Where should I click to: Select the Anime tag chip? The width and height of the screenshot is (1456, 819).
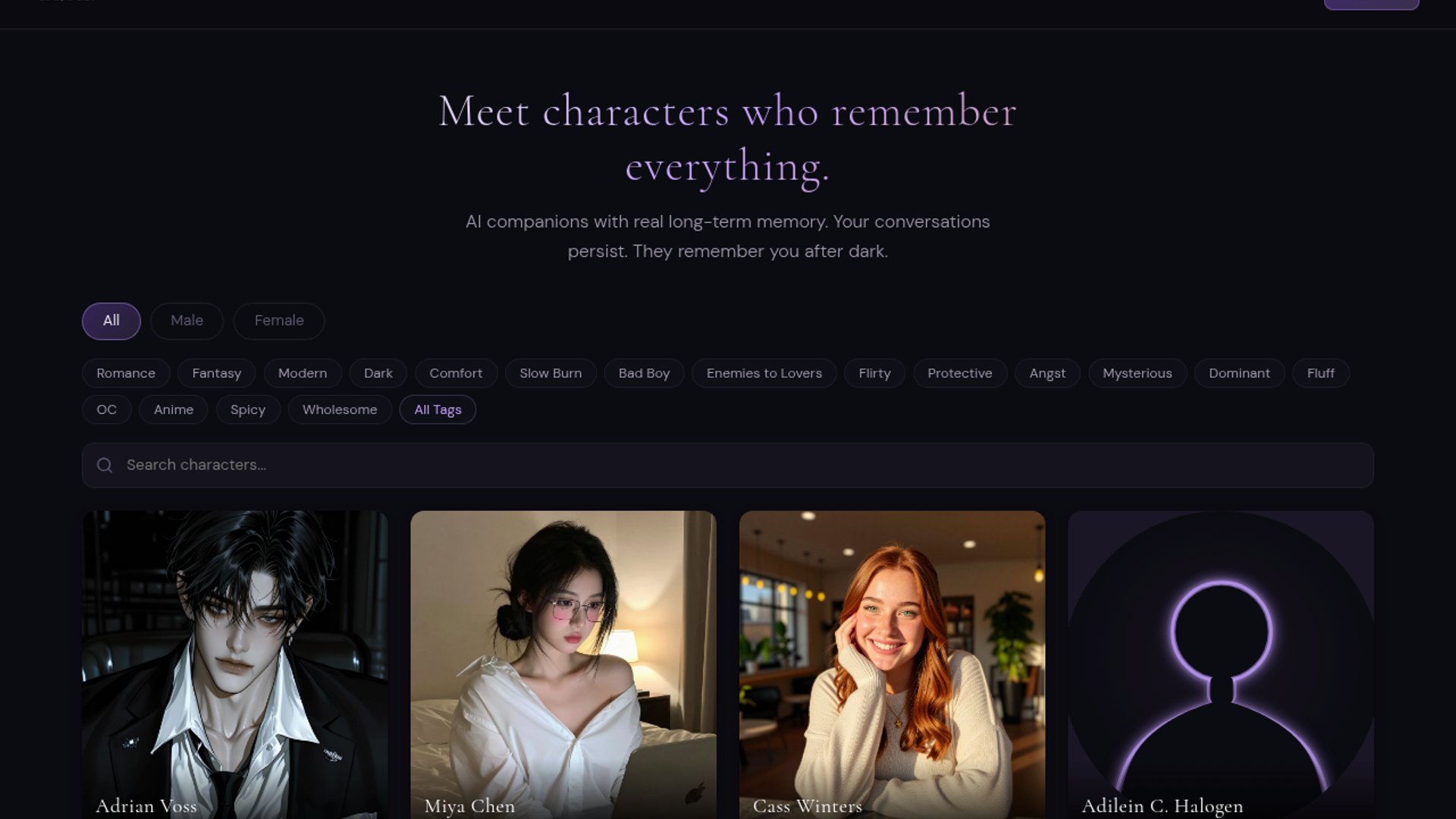(x=174, y=409)
